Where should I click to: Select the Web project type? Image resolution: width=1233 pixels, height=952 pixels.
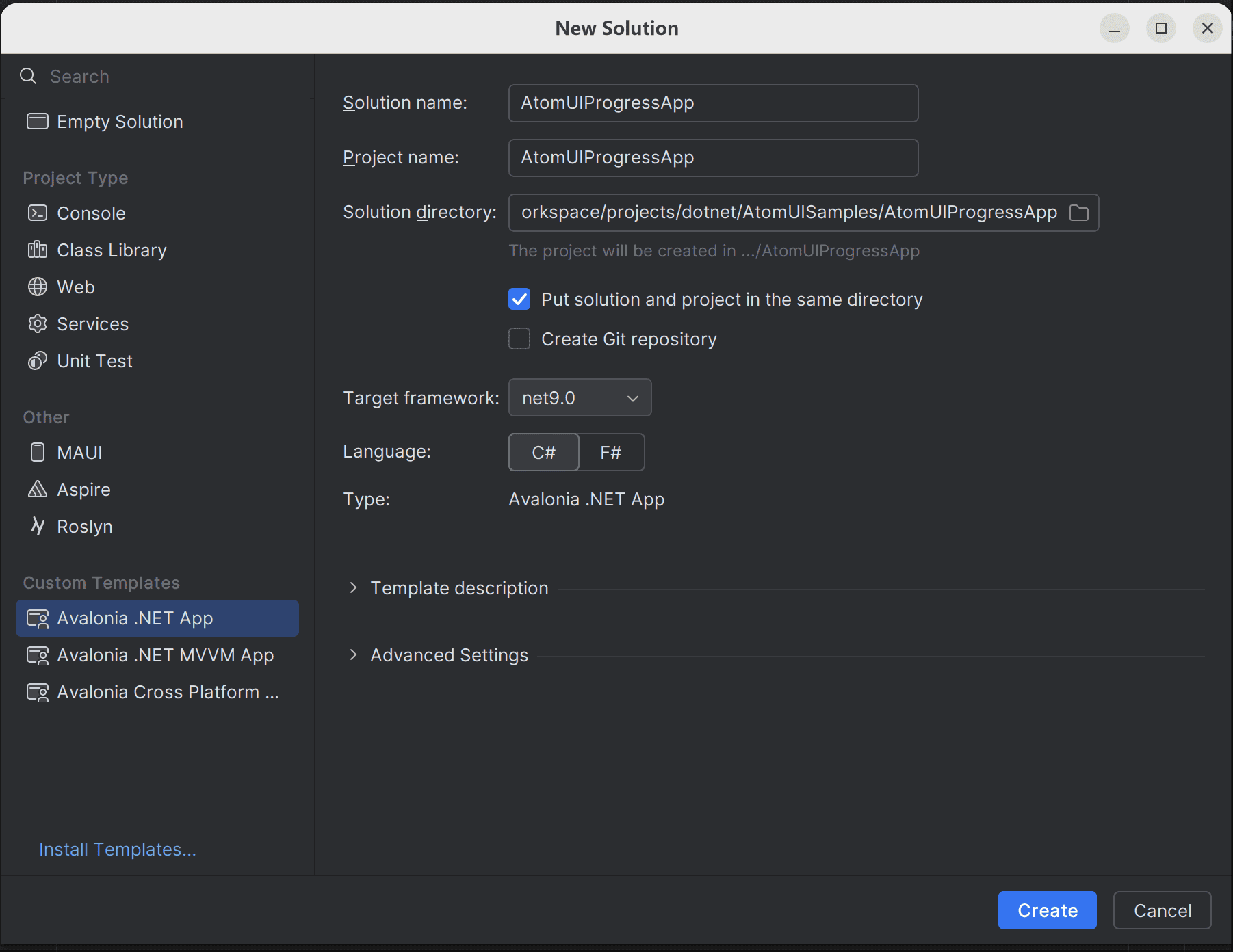click(x=157, y=287)
